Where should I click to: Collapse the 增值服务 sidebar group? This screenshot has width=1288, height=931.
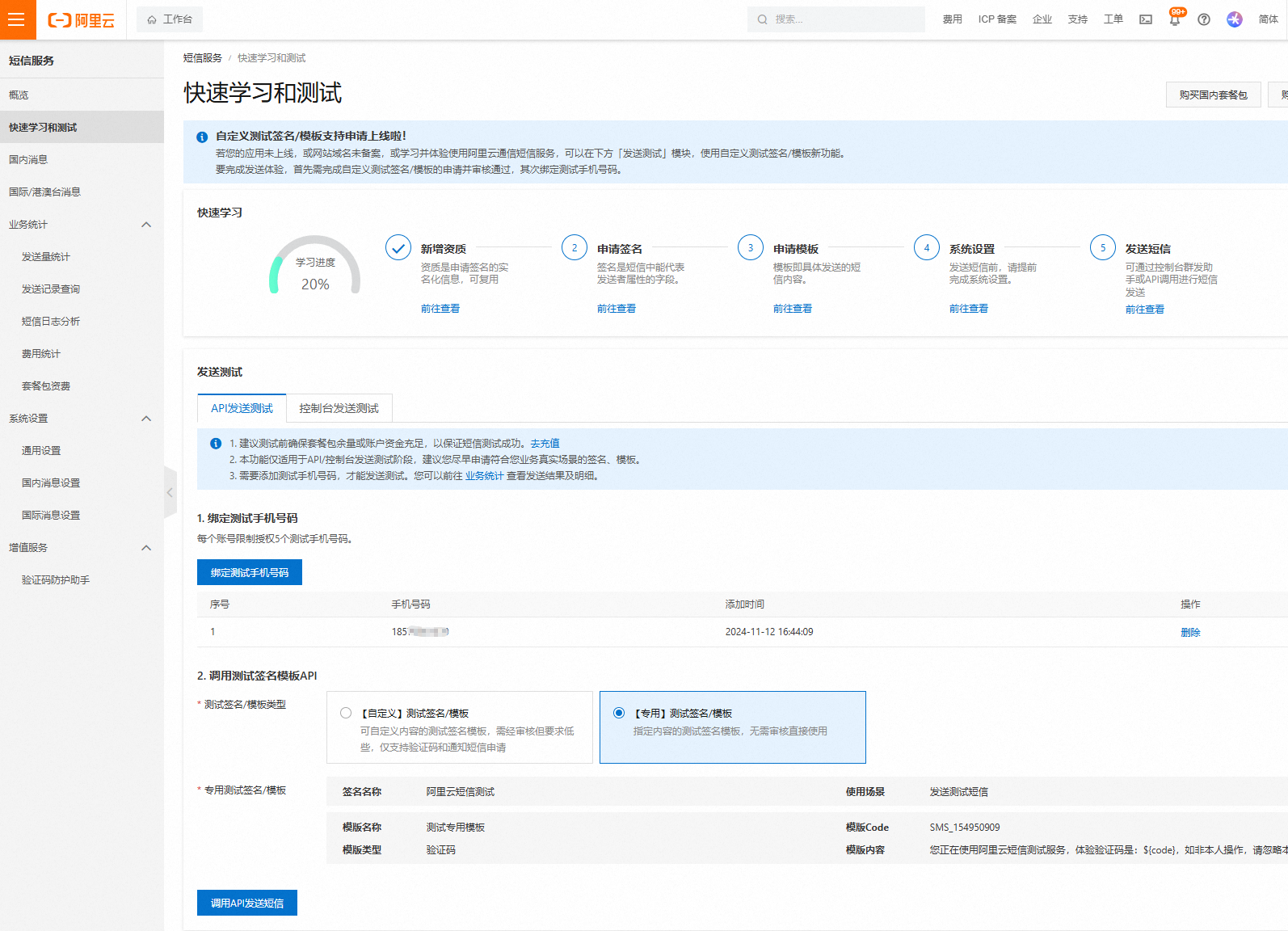(x=146, y=548)
